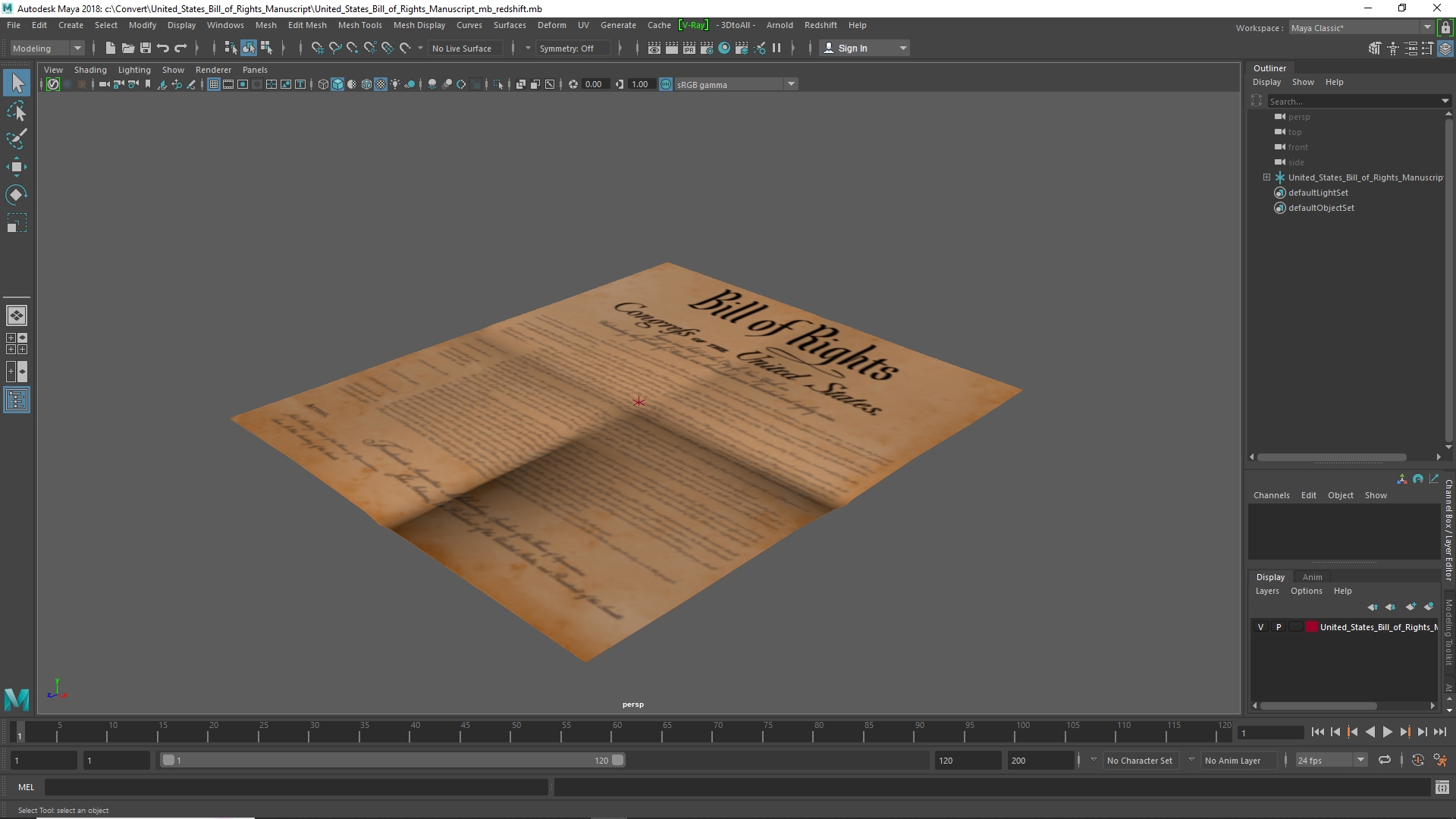Click the red layer color swatch
This screenshot has height=819, width=1456.
[1311, 627]
